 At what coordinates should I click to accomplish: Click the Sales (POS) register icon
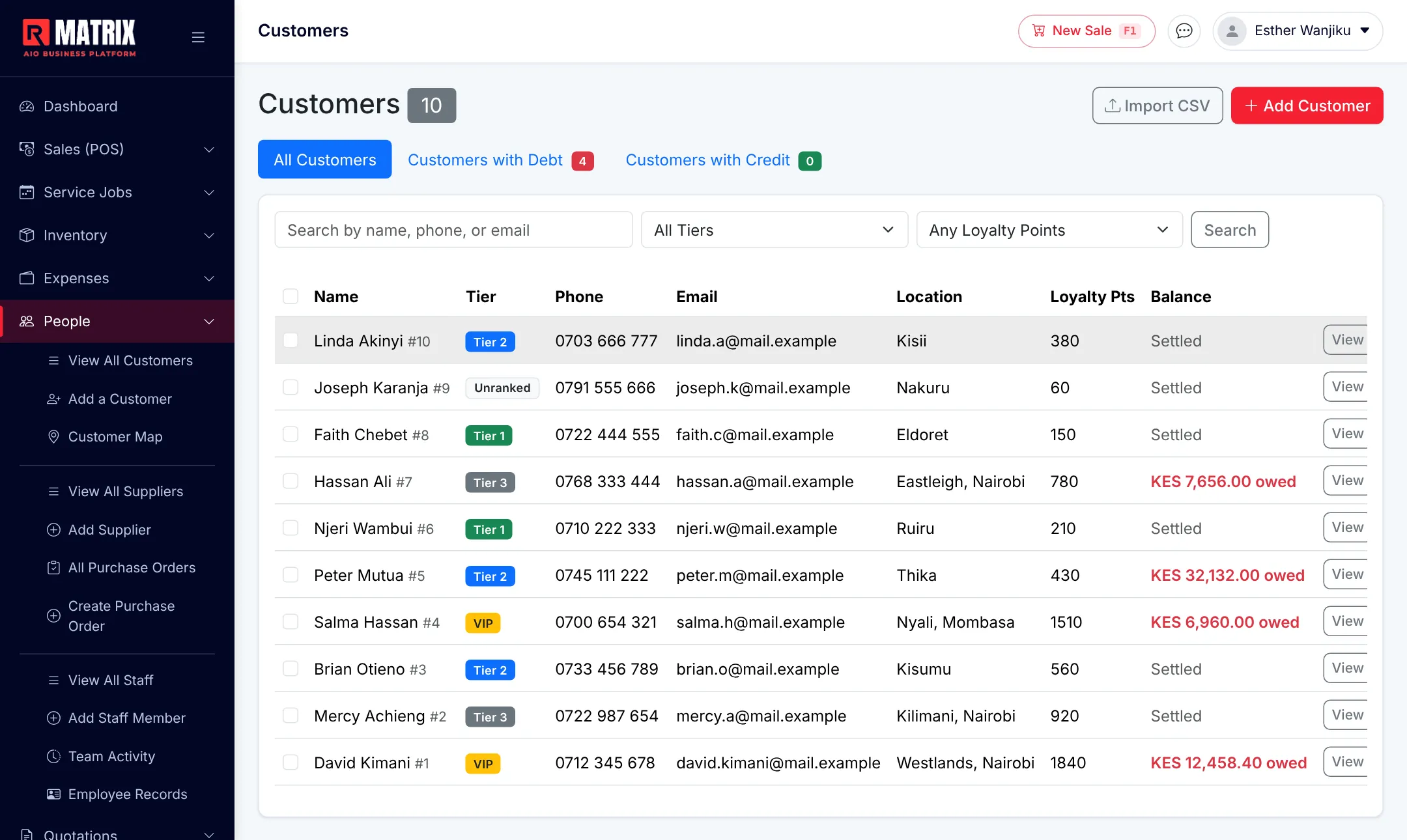click(27, 149)
